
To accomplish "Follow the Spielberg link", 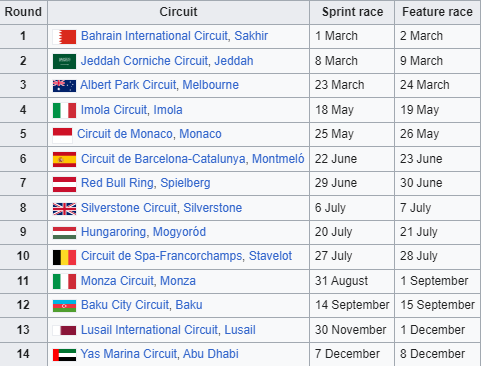I will [x=185, y=183].
